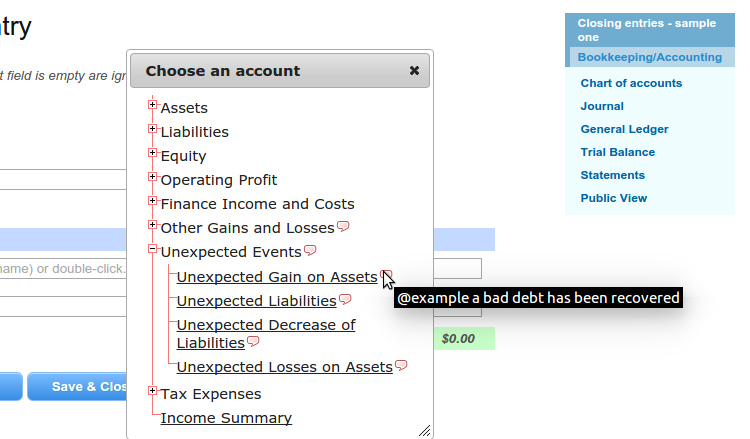Click comment icon beside Other Gains and Losses
The width and height of the screenshot is (750, 439).
coord(343,226)
